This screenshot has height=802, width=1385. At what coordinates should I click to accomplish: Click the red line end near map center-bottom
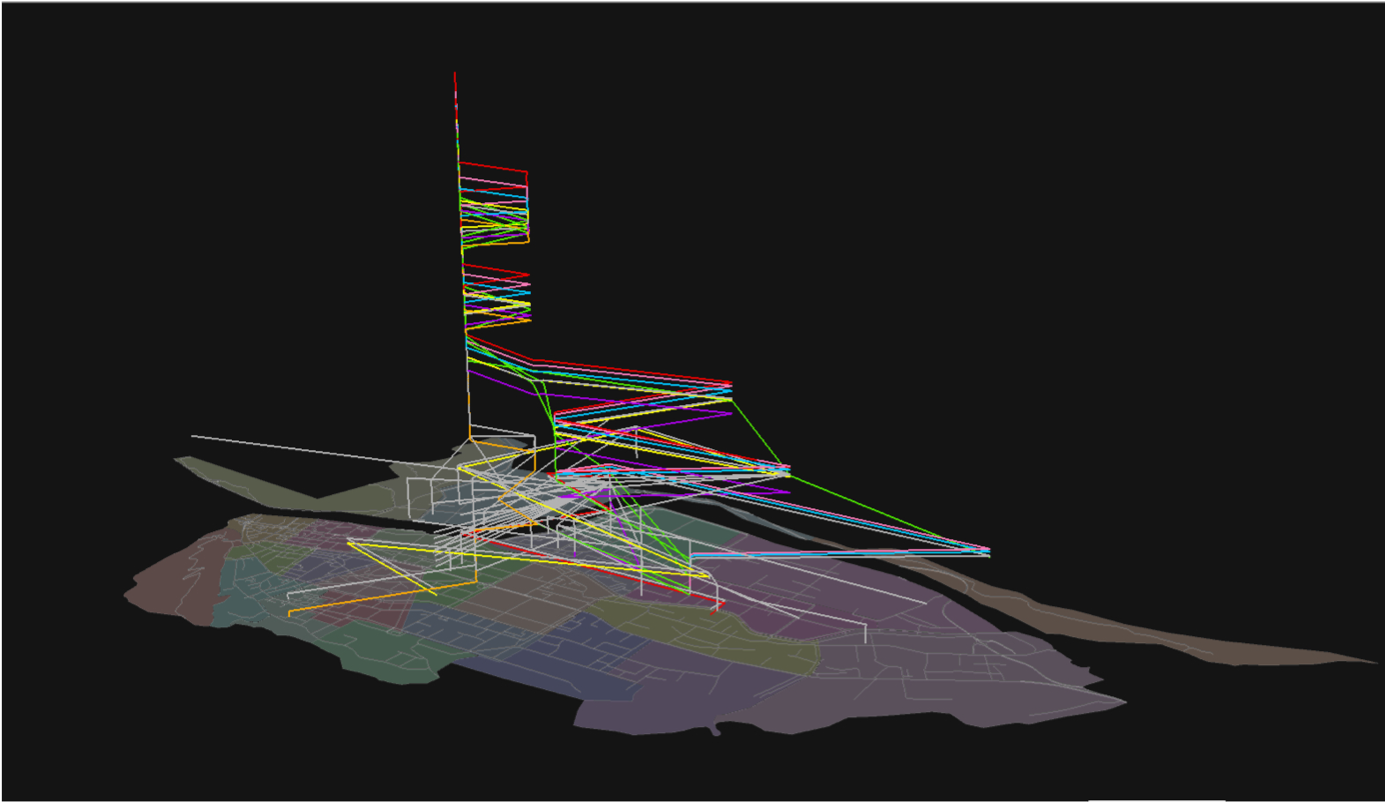(x=722, y=604)
